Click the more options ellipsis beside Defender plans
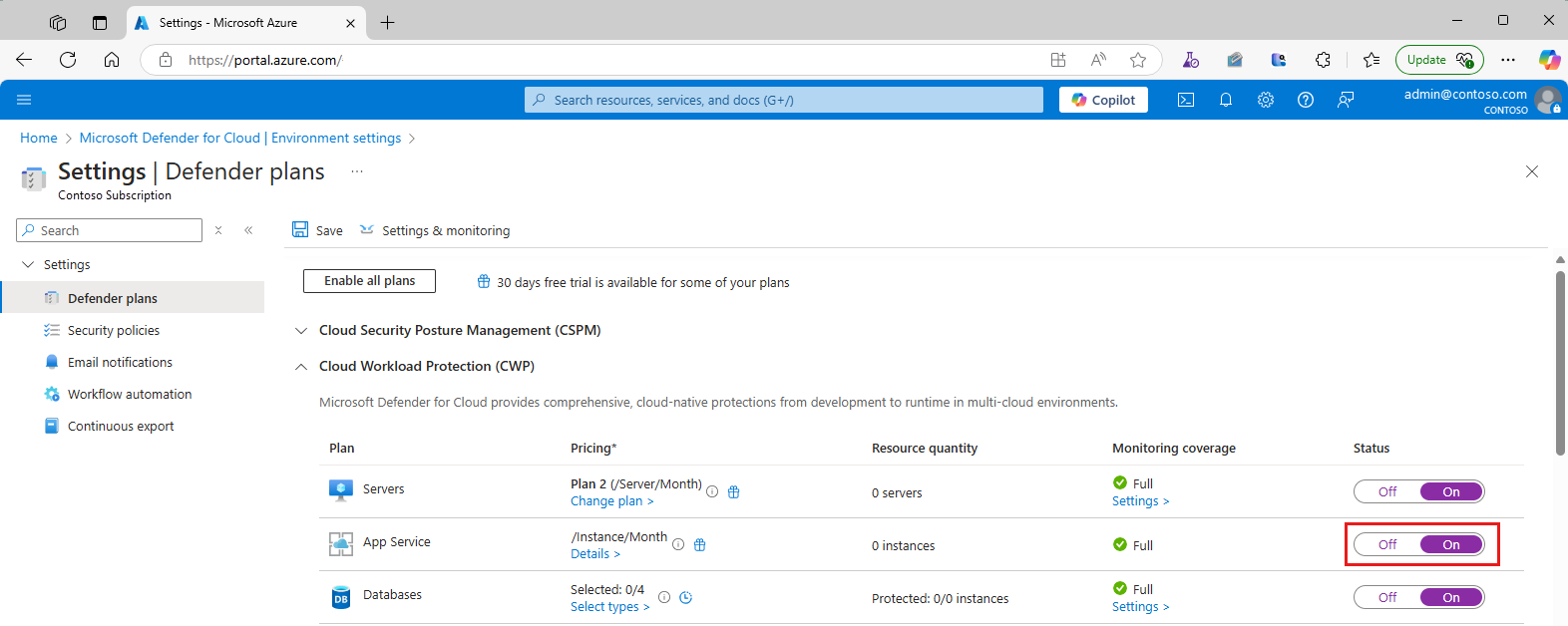The image size is (1568, 626). point(357,171)
